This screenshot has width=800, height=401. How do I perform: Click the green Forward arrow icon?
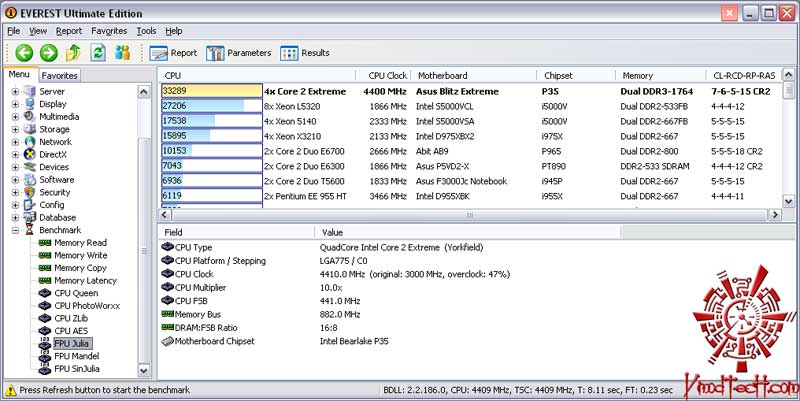[48, 53]
